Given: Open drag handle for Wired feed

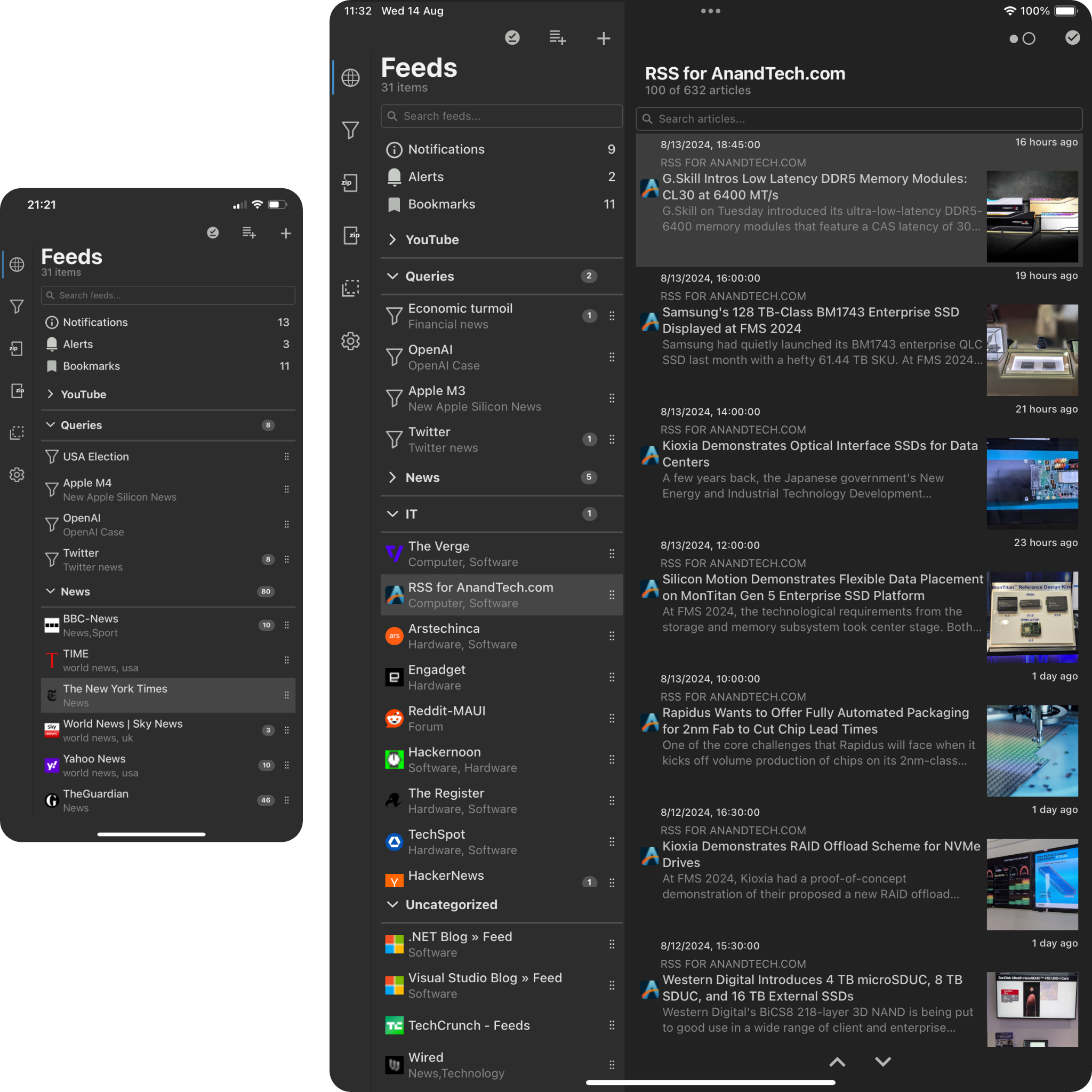Looking at the screenshot, I should (612, 1065).
